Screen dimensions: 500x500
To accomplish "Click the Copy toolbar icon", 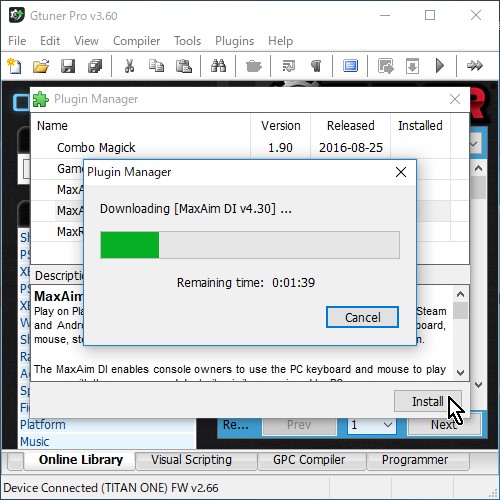I will tap(156, 66).
